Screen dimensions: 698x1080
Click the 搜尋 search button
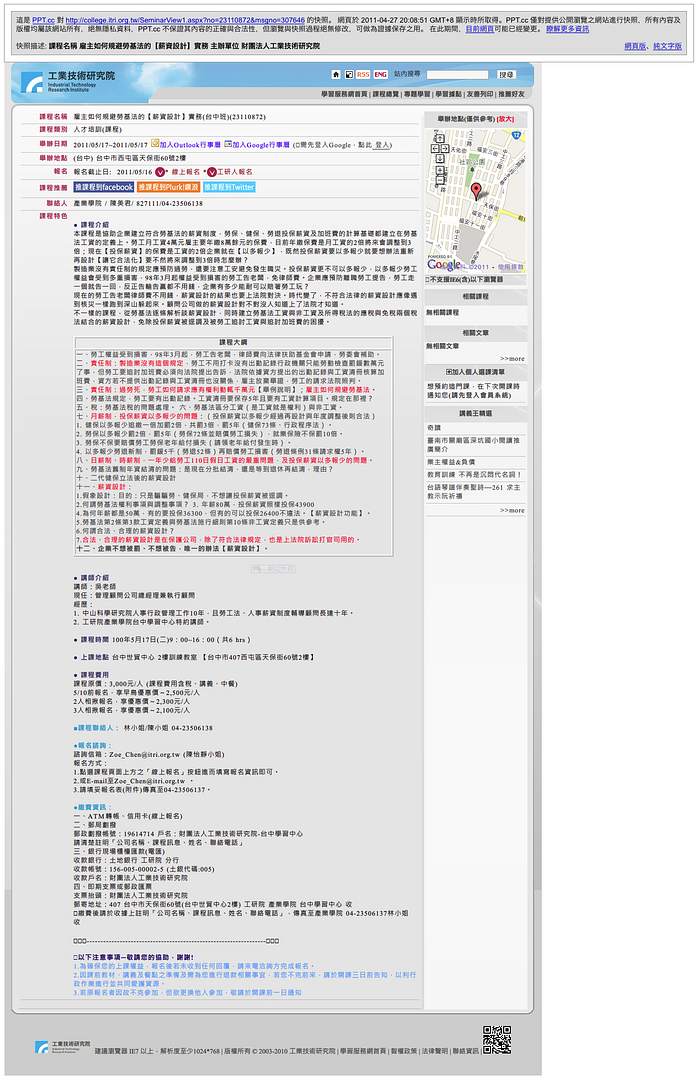click(507, 75)
